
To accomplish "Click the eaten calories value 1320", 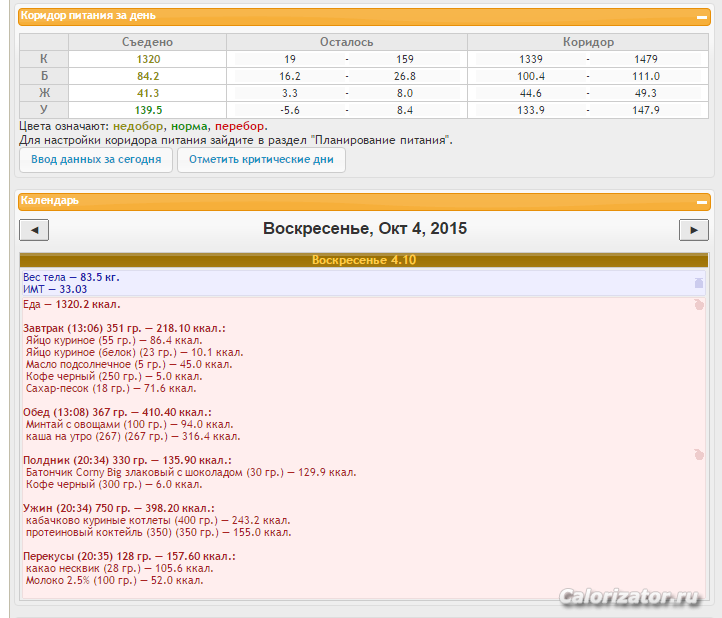I will [148, 59].
